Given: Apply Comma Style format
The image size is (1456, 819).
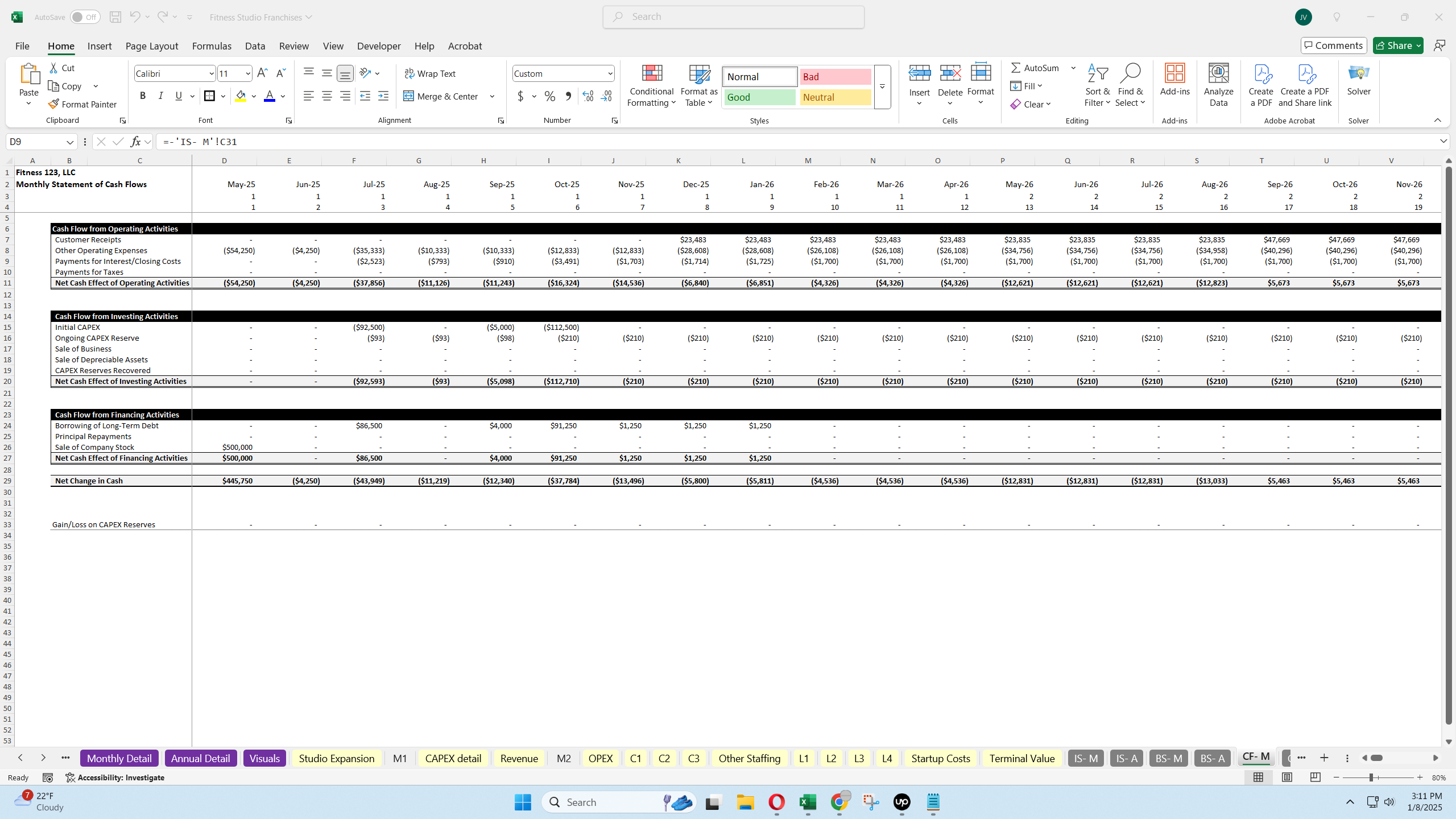Looking at the screenshot, I should click(568, 96).
